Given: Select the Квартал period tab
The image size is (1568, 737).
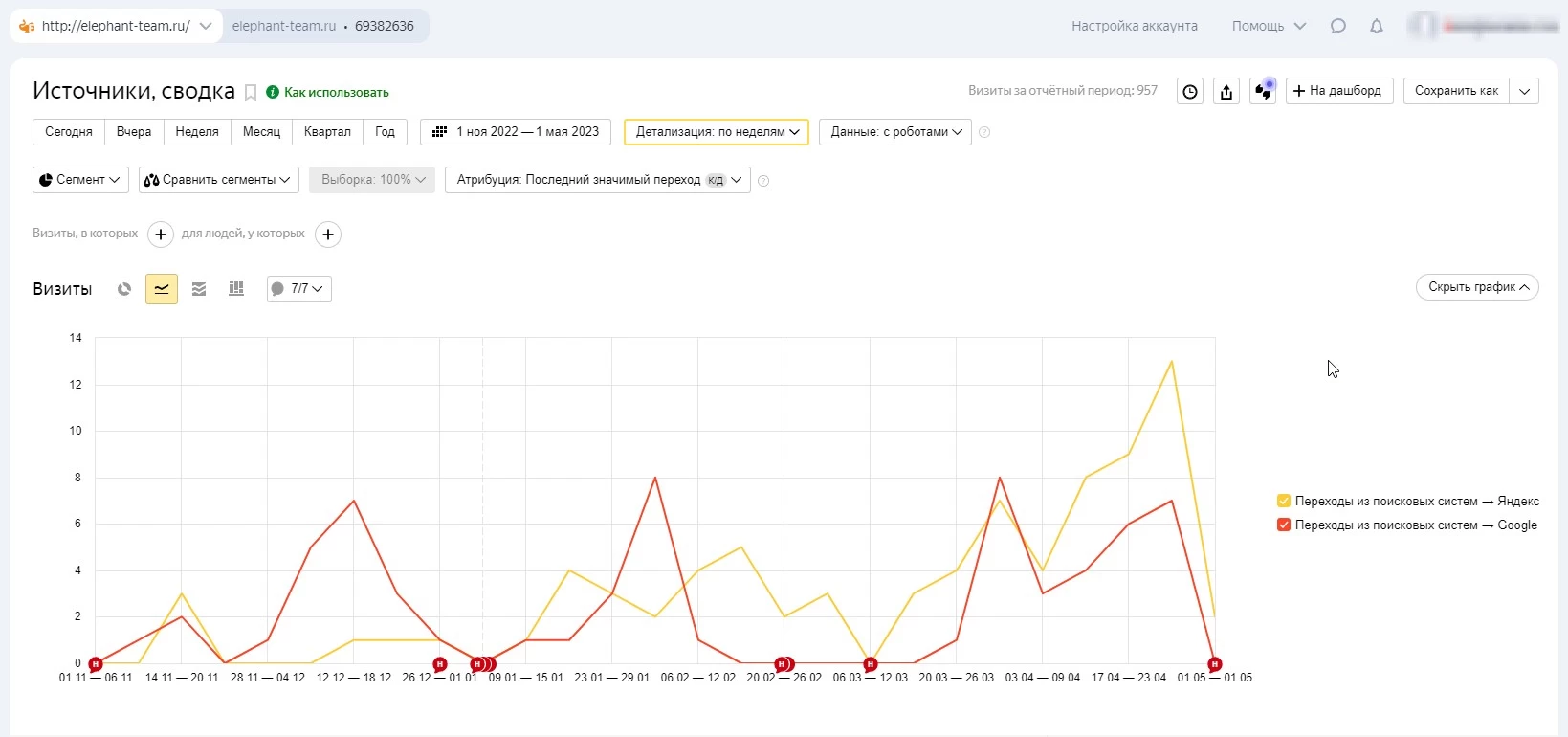Looking at the screenshot, I should pyautogui.click(x=327, y=132).
